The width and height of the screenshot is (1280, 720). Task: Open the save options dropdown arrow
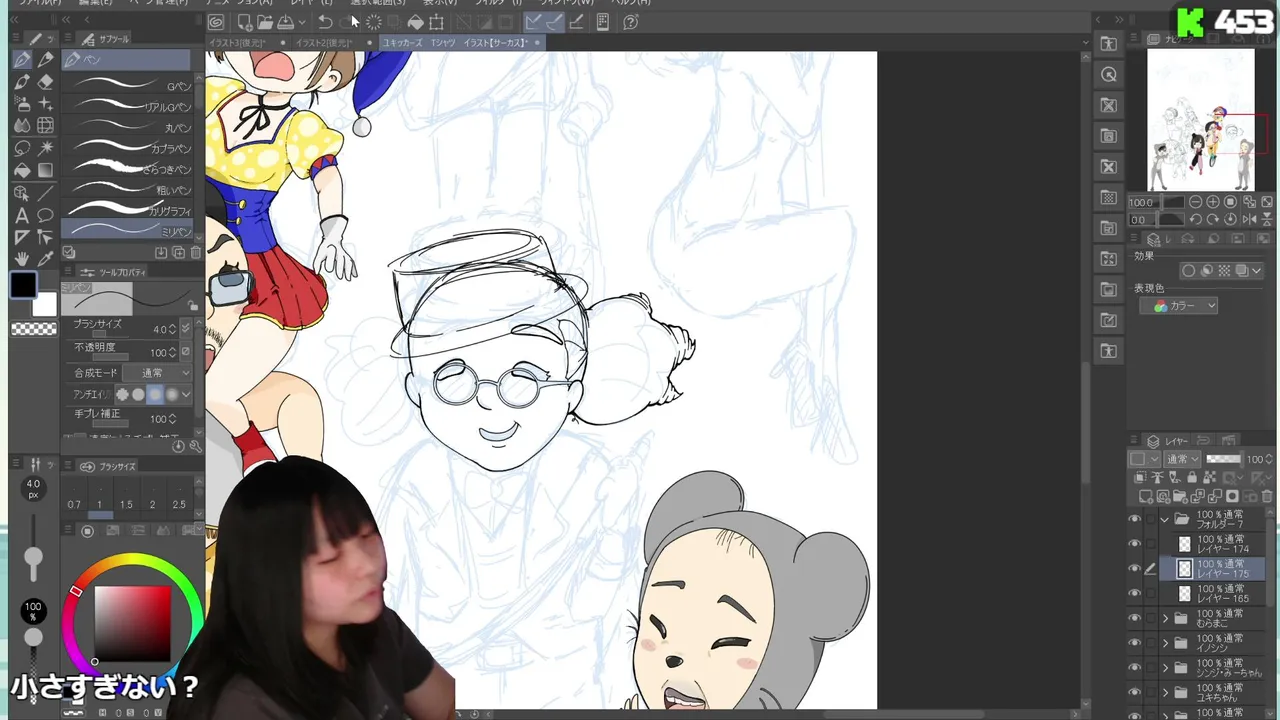301,22
